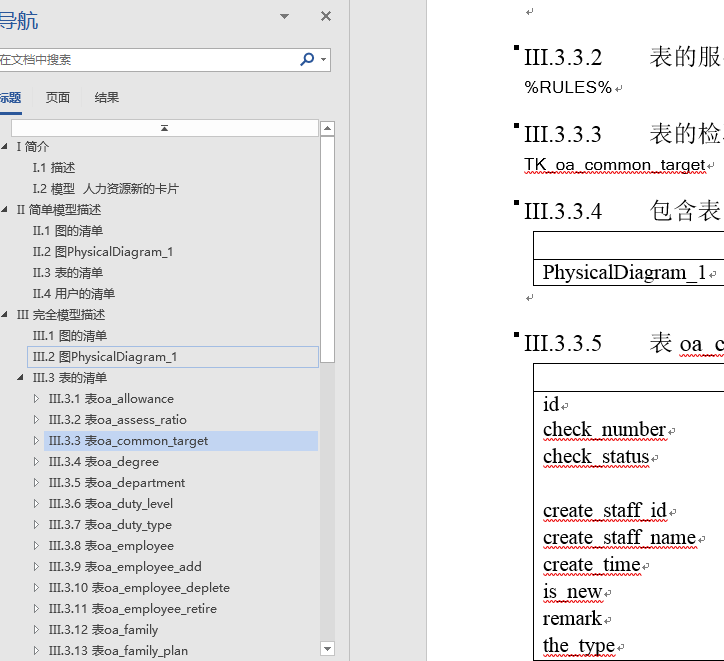Expand III.3.13 表oa_family_plan node
This screenshot has height=661, width=724.
(36, 650)
